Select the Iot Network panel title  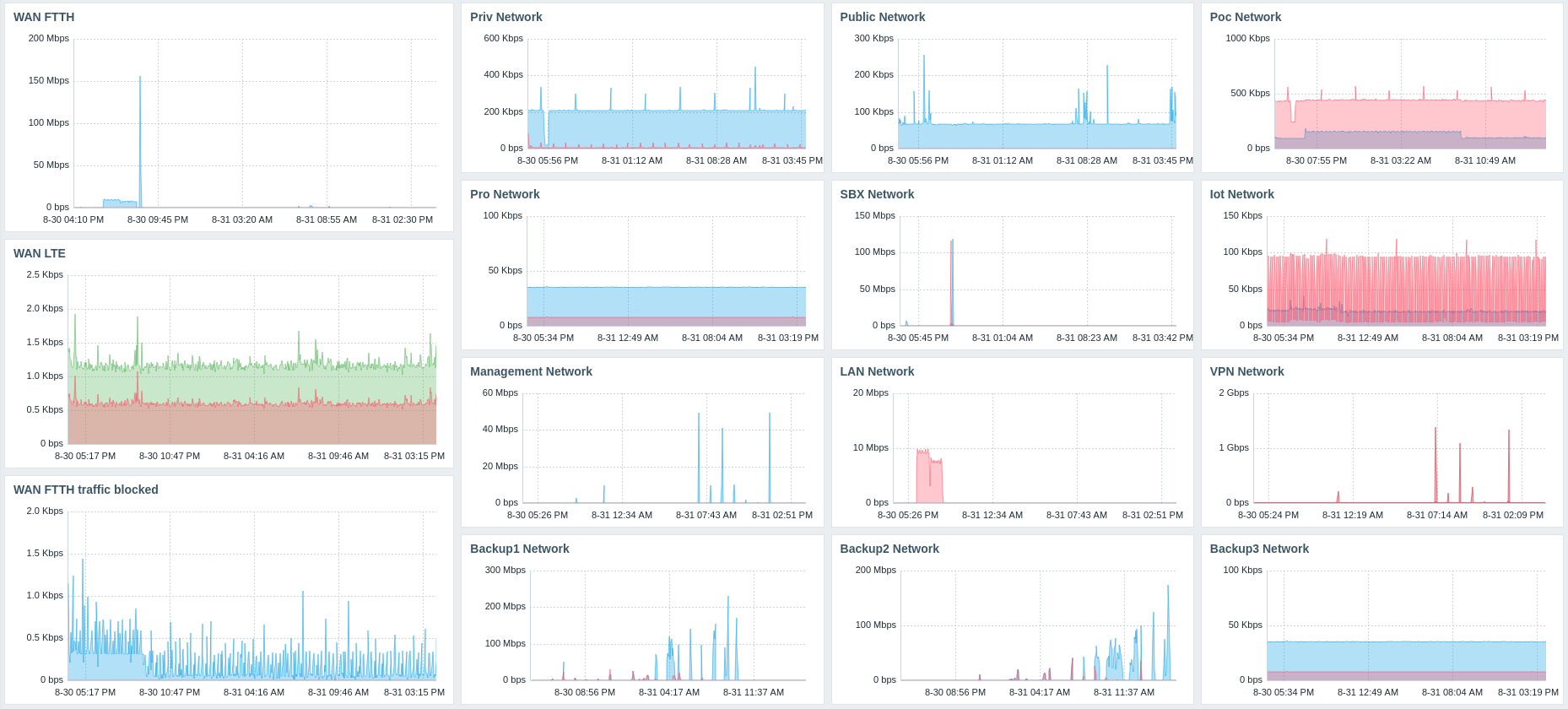pos(1242,194)
